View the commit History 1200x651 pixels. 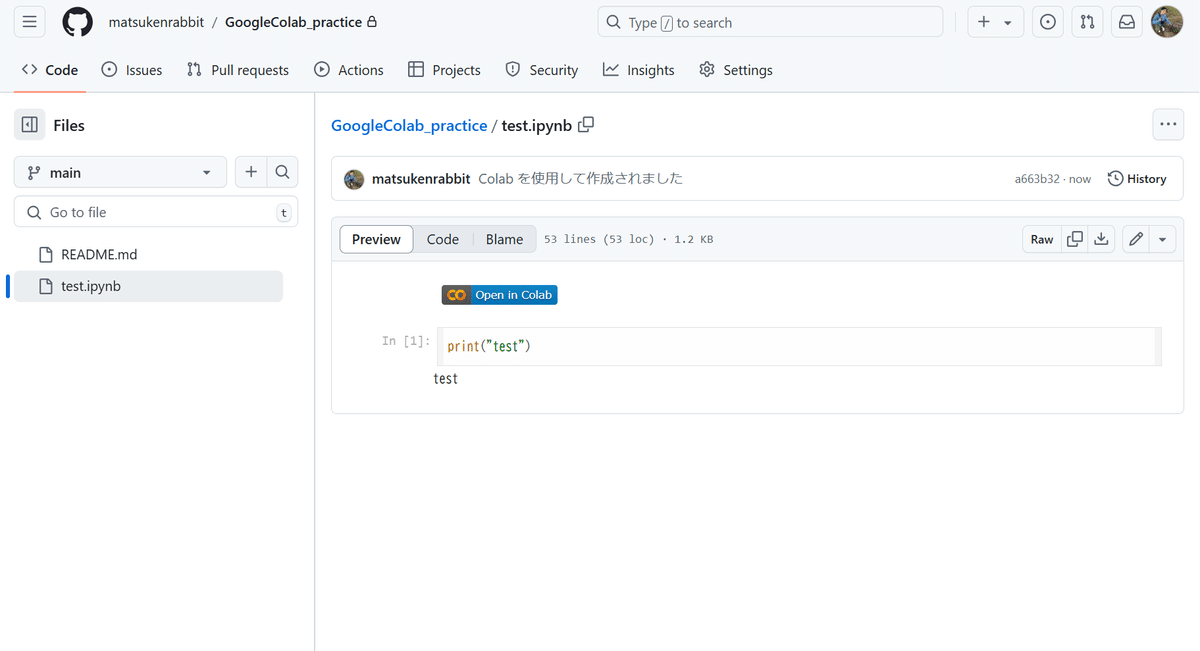[1136, 178]
